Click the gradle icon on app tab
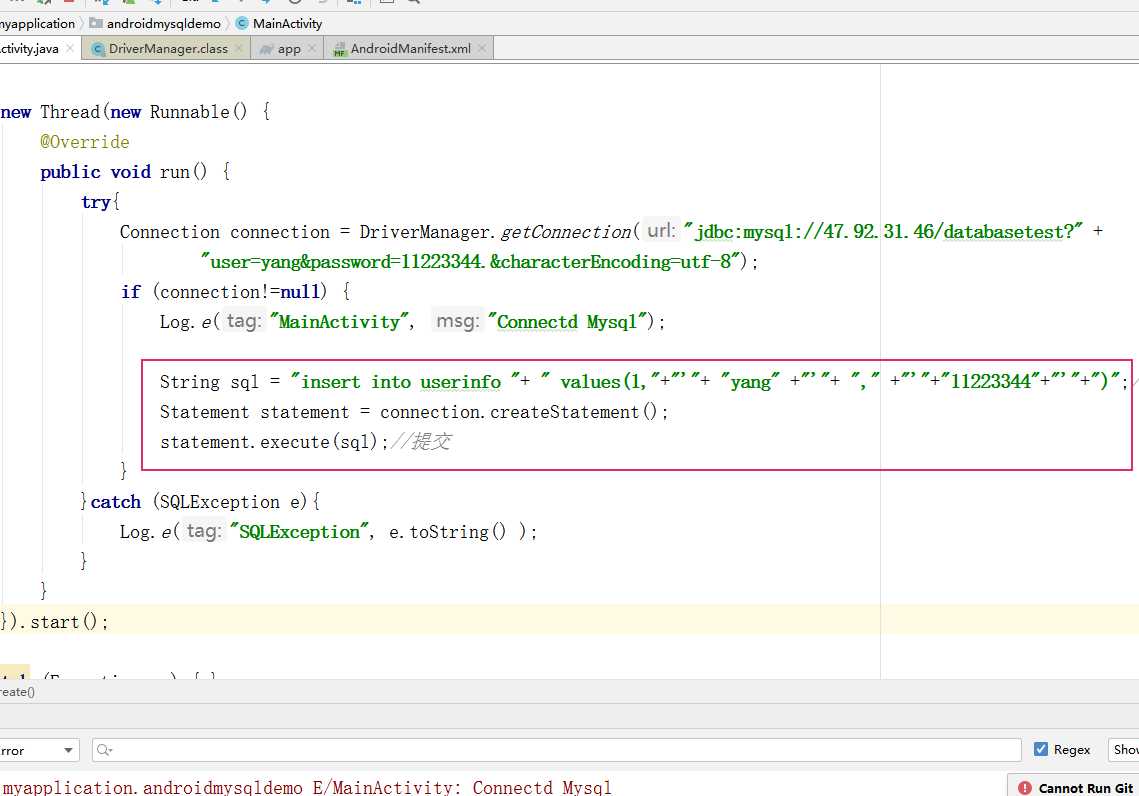 pyautogui.click(x=267, y=49)
